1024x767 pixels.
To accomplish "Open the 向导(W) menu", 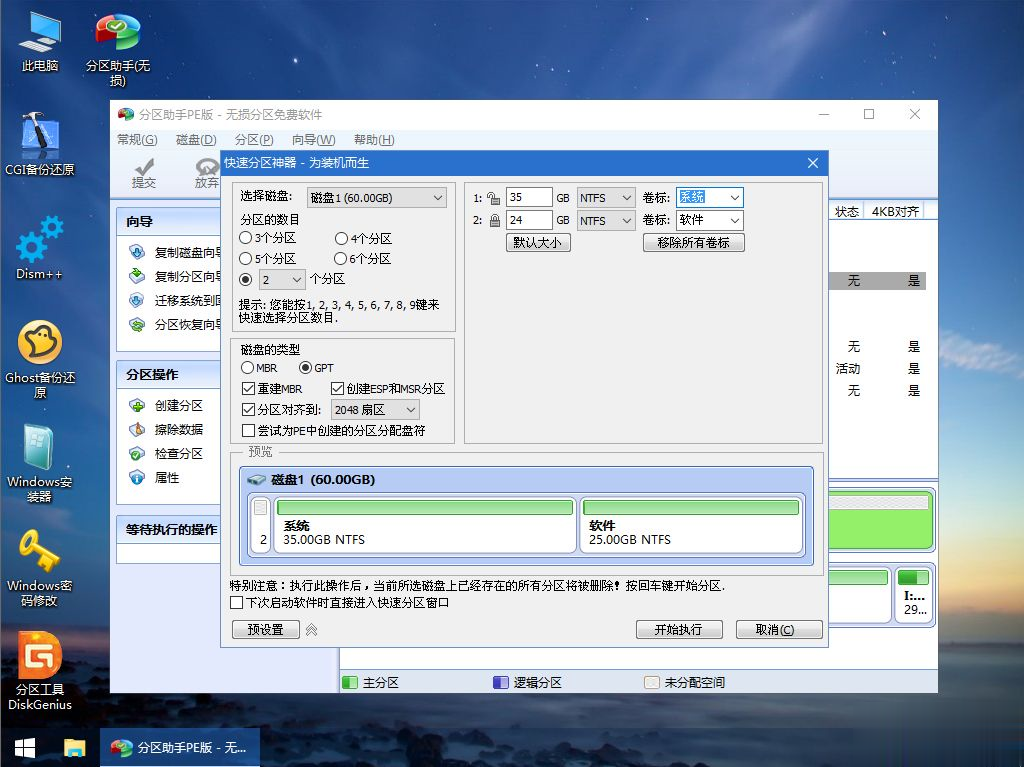I will (x=313, y=139).
